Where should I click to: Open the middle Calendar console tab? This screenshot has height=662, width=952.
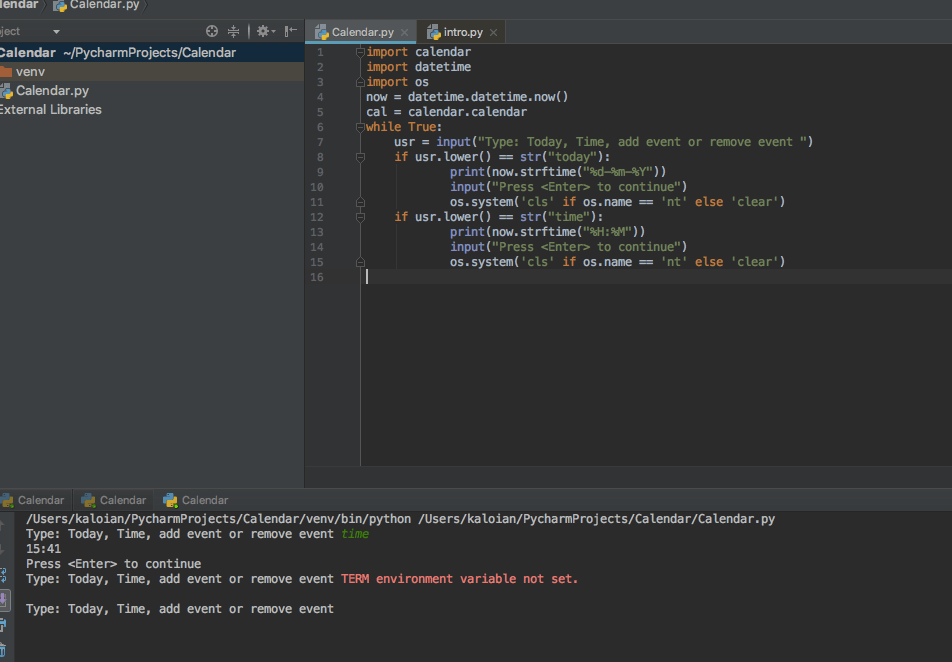pyautogui.click(x=113, y=499)
